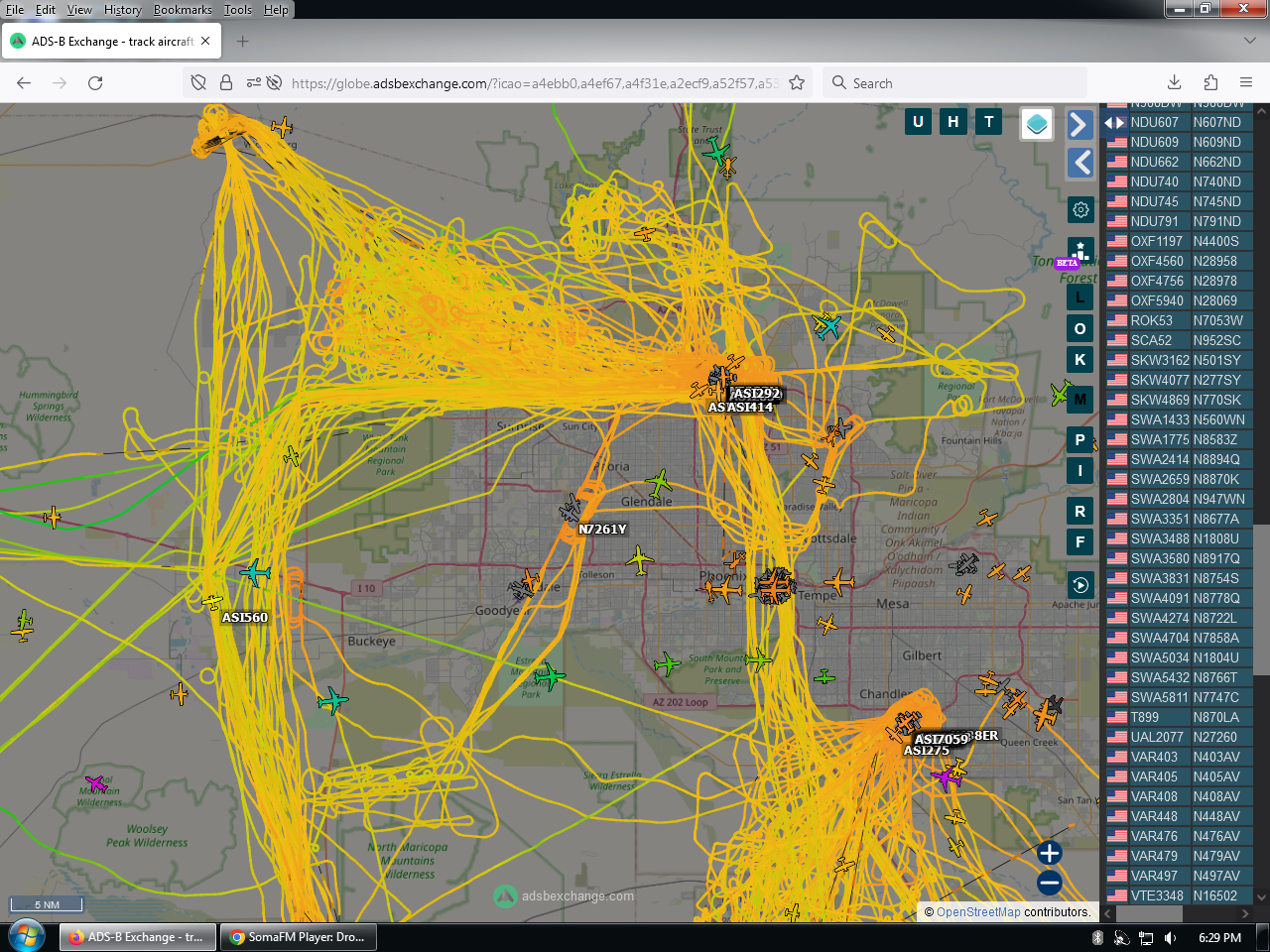Open the volume control in tray
The width and height of the screenshot is (1270, 952).
(x=1171, y=937)
